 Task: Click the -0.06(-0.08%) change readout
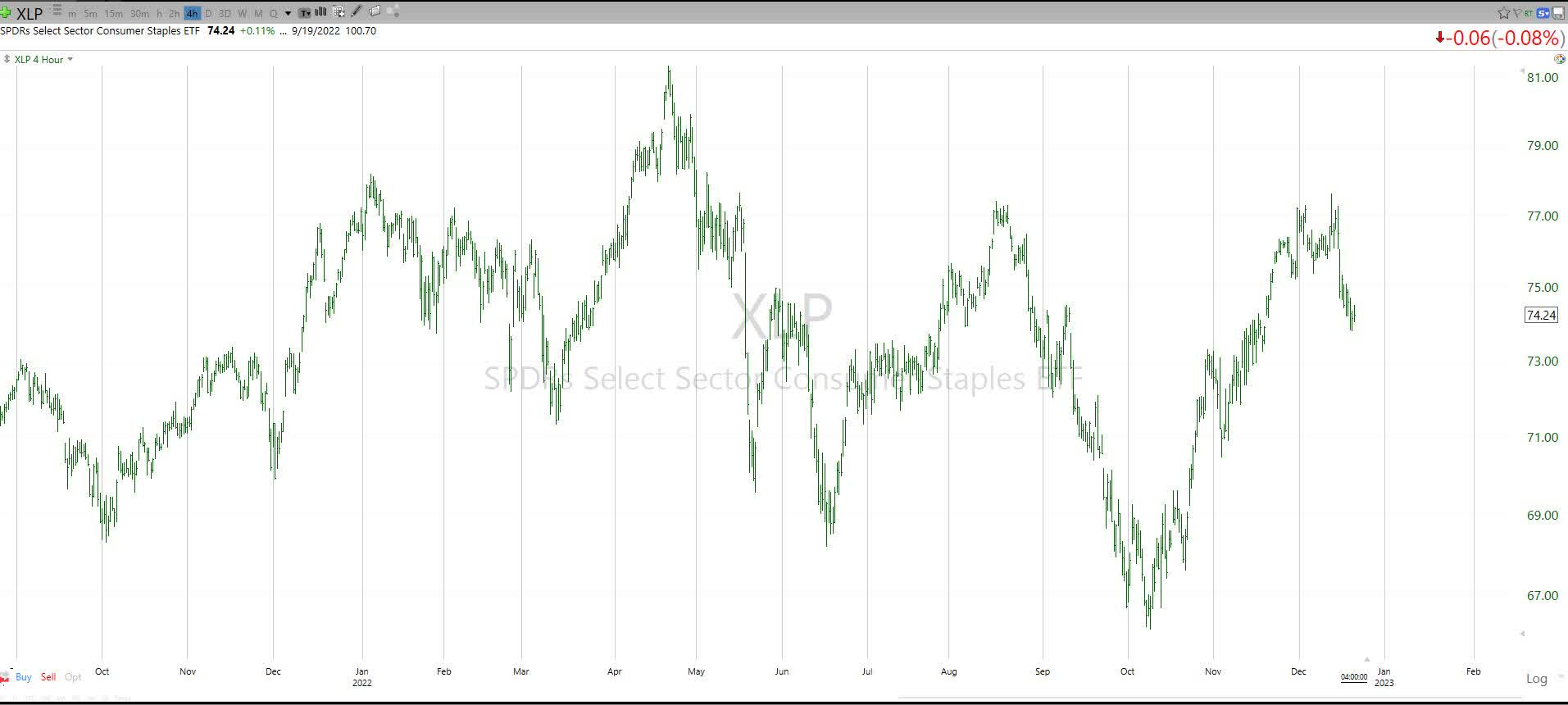pos(1499,38)
